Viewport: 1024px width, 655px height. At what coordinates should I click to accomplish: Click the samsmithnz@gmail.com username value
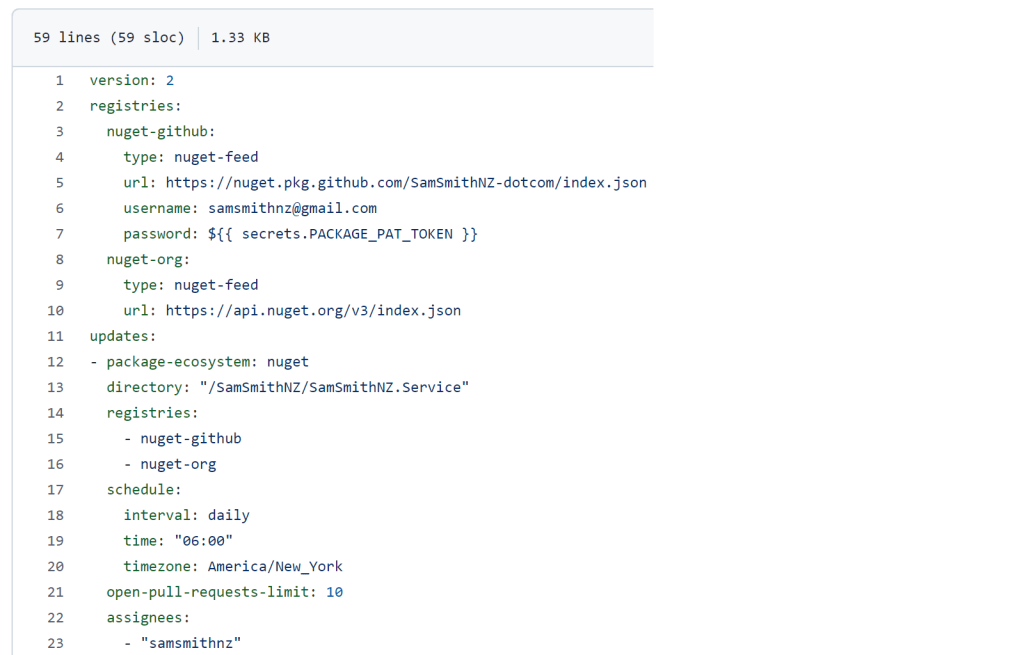(x=292, y=208)
